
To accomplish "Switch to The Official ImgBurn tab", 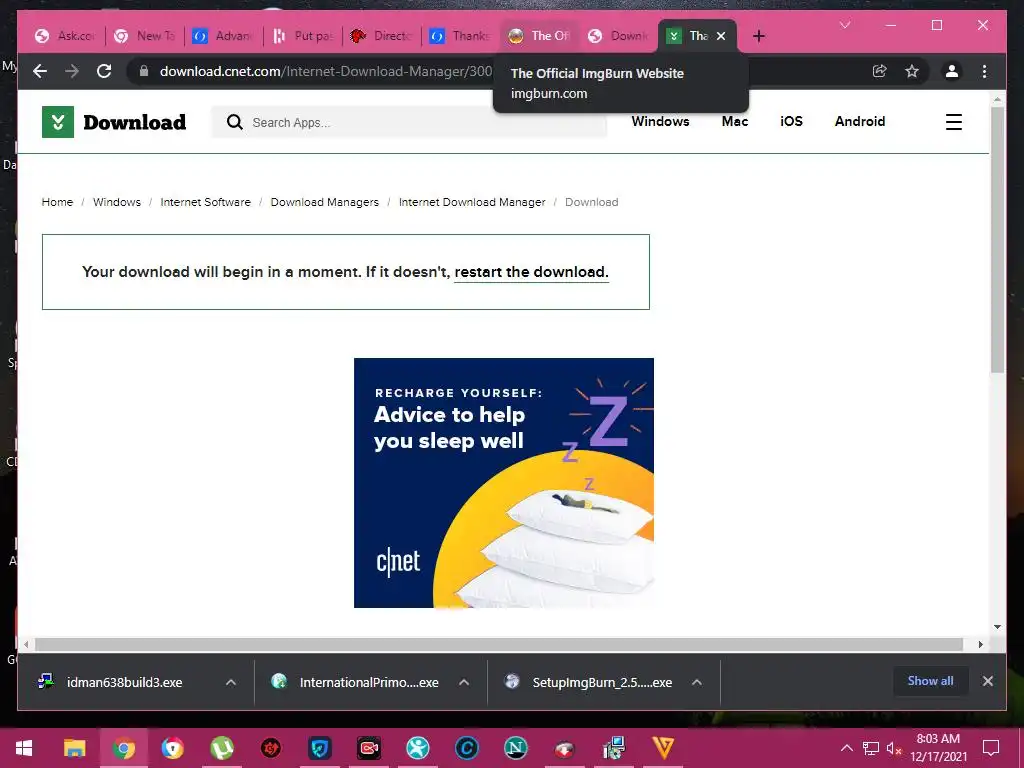I will (x=540, y=36).
